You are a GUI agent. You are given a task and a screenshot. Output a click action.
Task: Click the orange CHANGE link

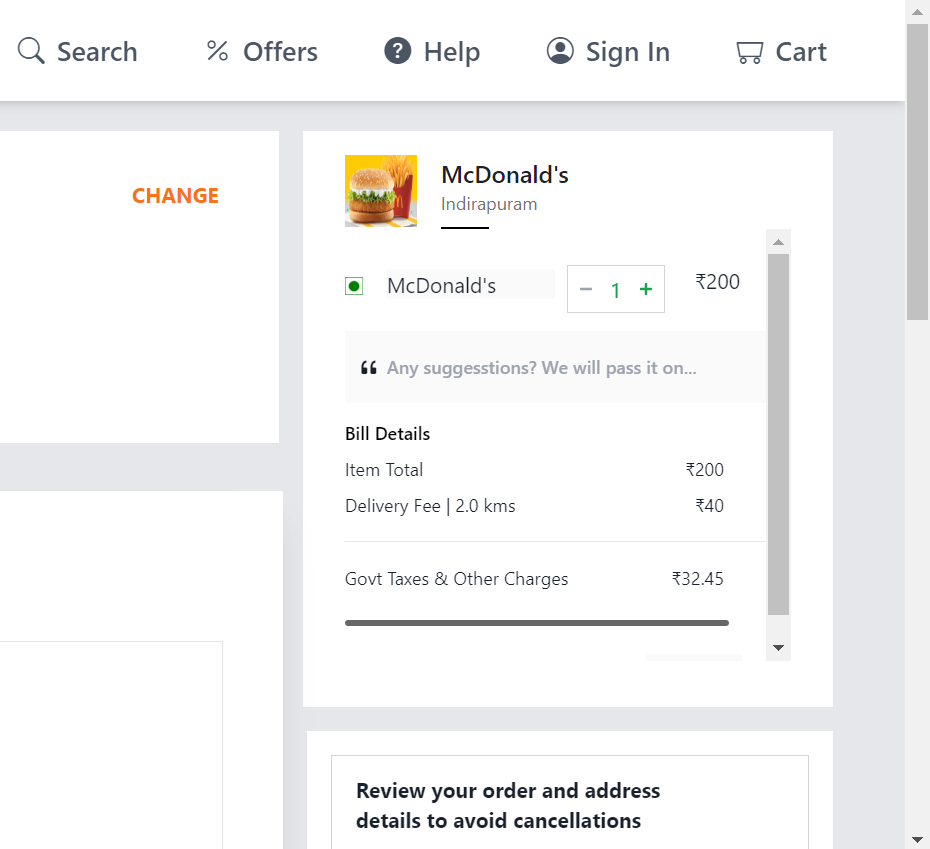coord(175,196)
